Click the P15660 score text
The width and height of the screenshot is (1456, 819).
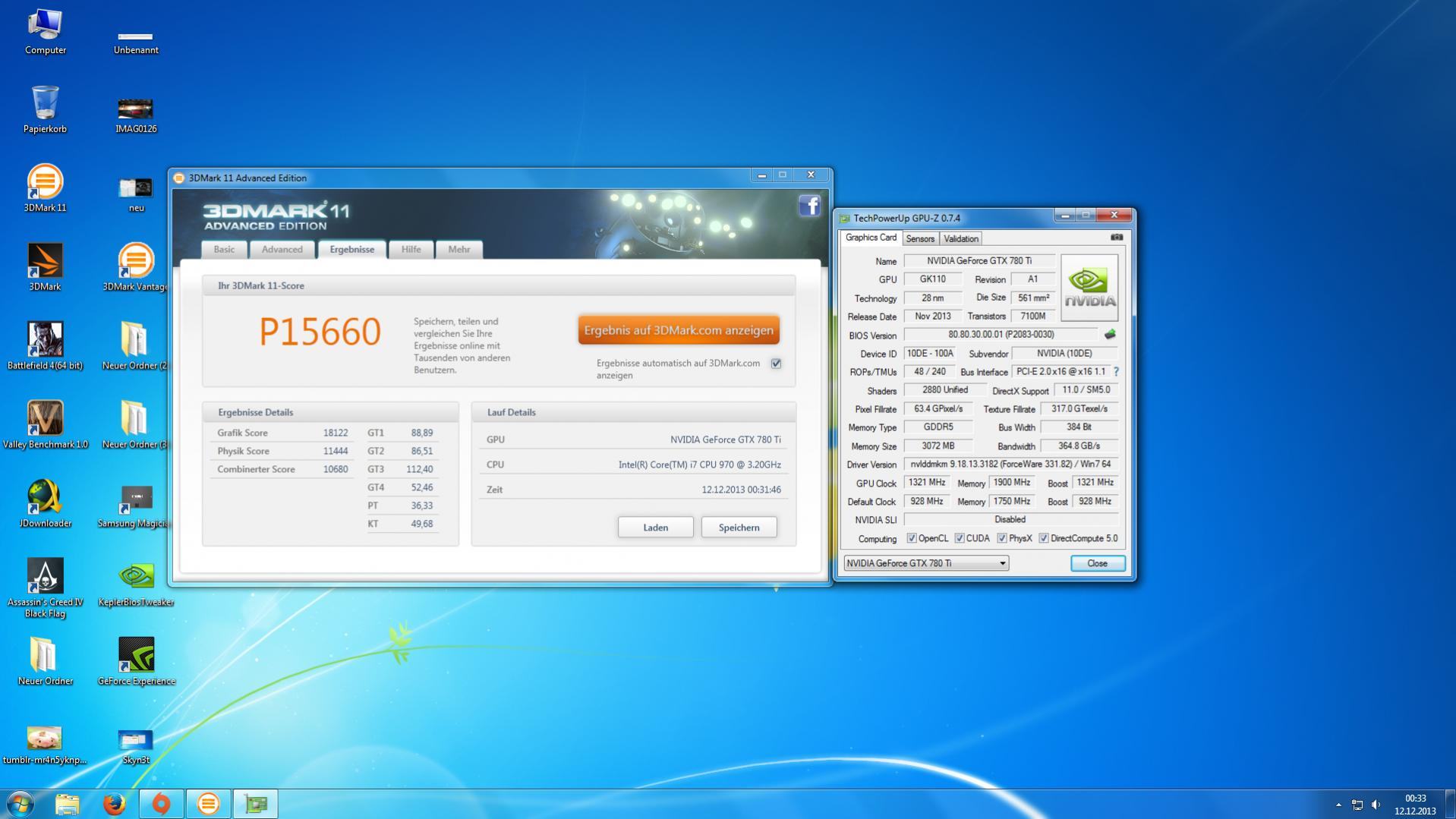pyautogui.click(x=320, y=332)
